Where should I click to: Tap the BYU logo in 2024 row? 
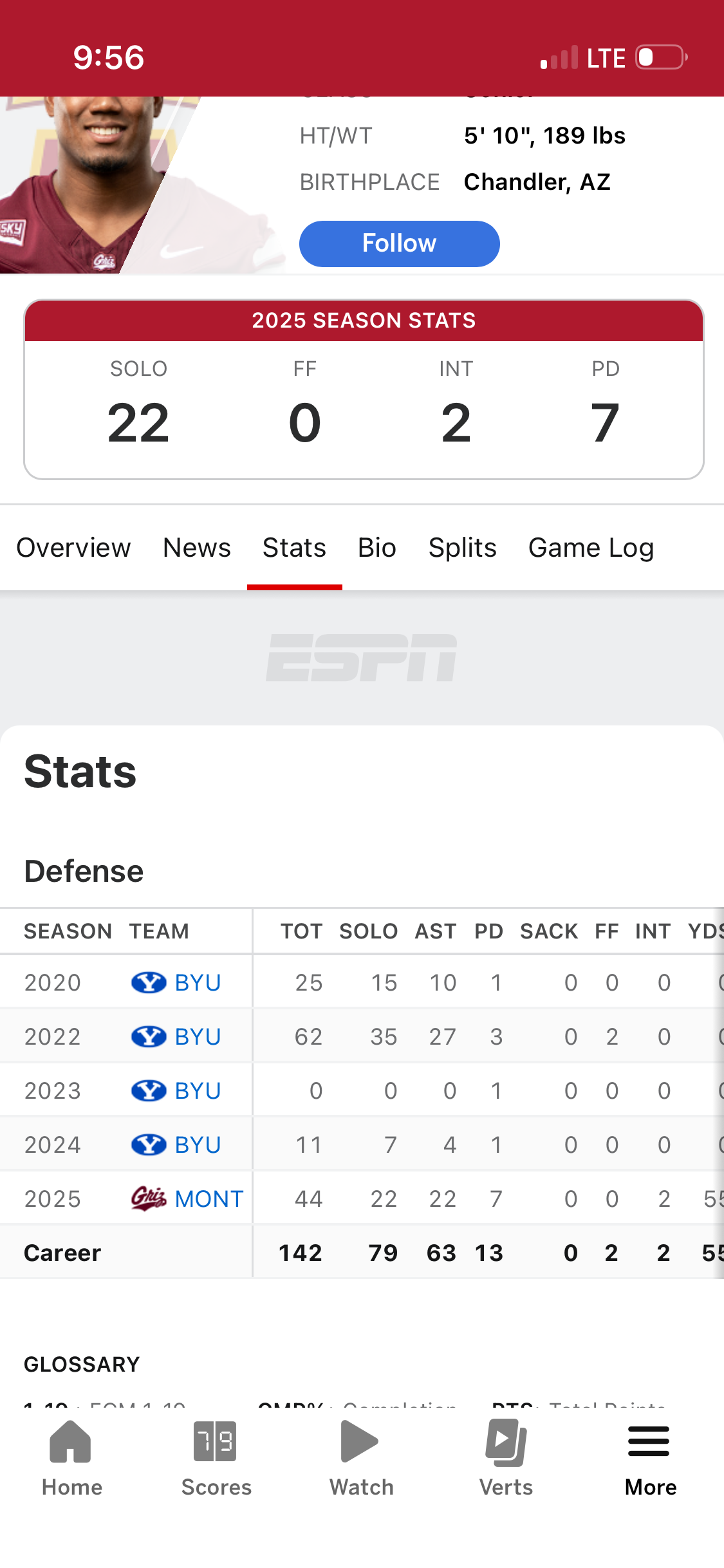point(149,1144)
